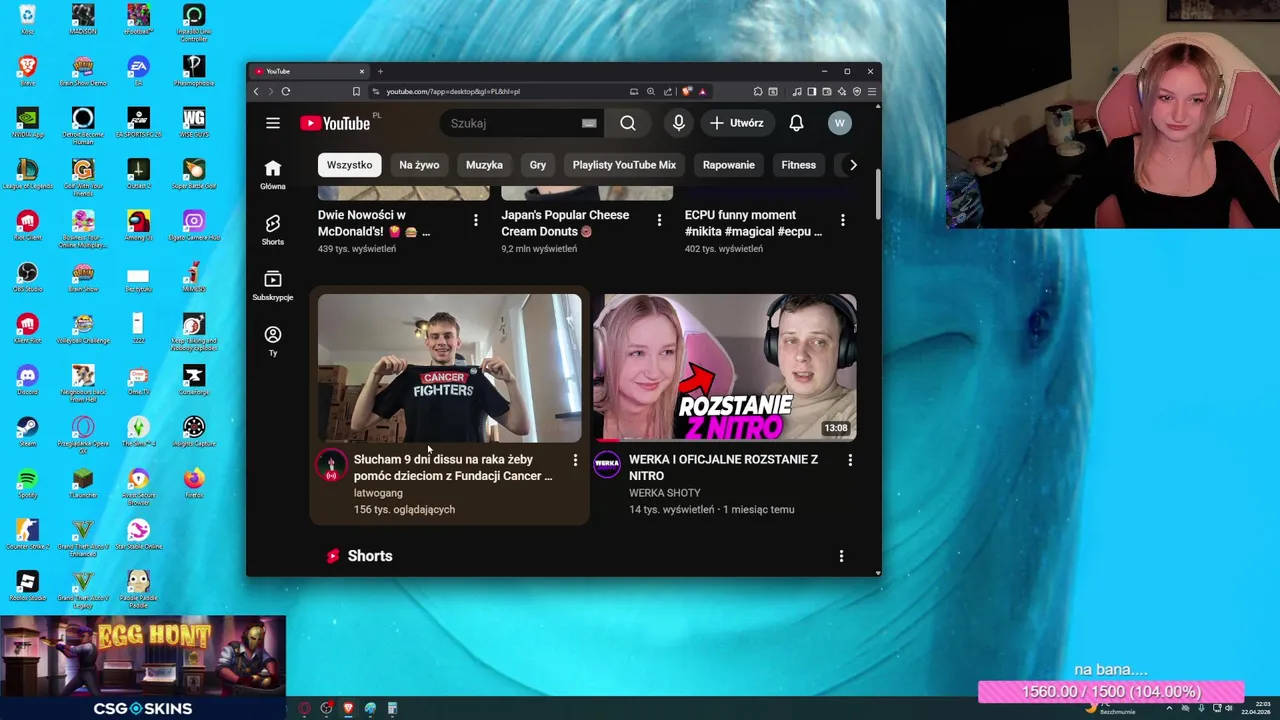Select the Na żywo filter chip

(x=419, y=165)
